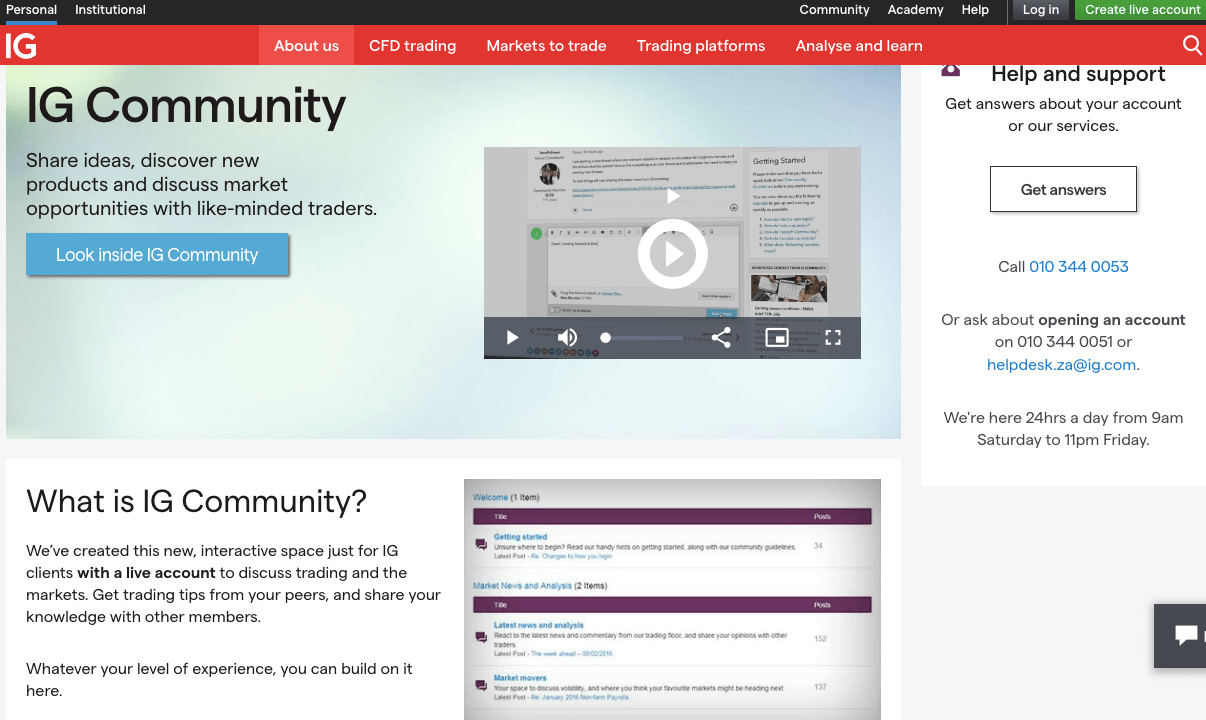The width and height of the screenshot is (1206, 720).
Task: Open the IG Community forum screenshot thumbnail
Action: [672, 600]
